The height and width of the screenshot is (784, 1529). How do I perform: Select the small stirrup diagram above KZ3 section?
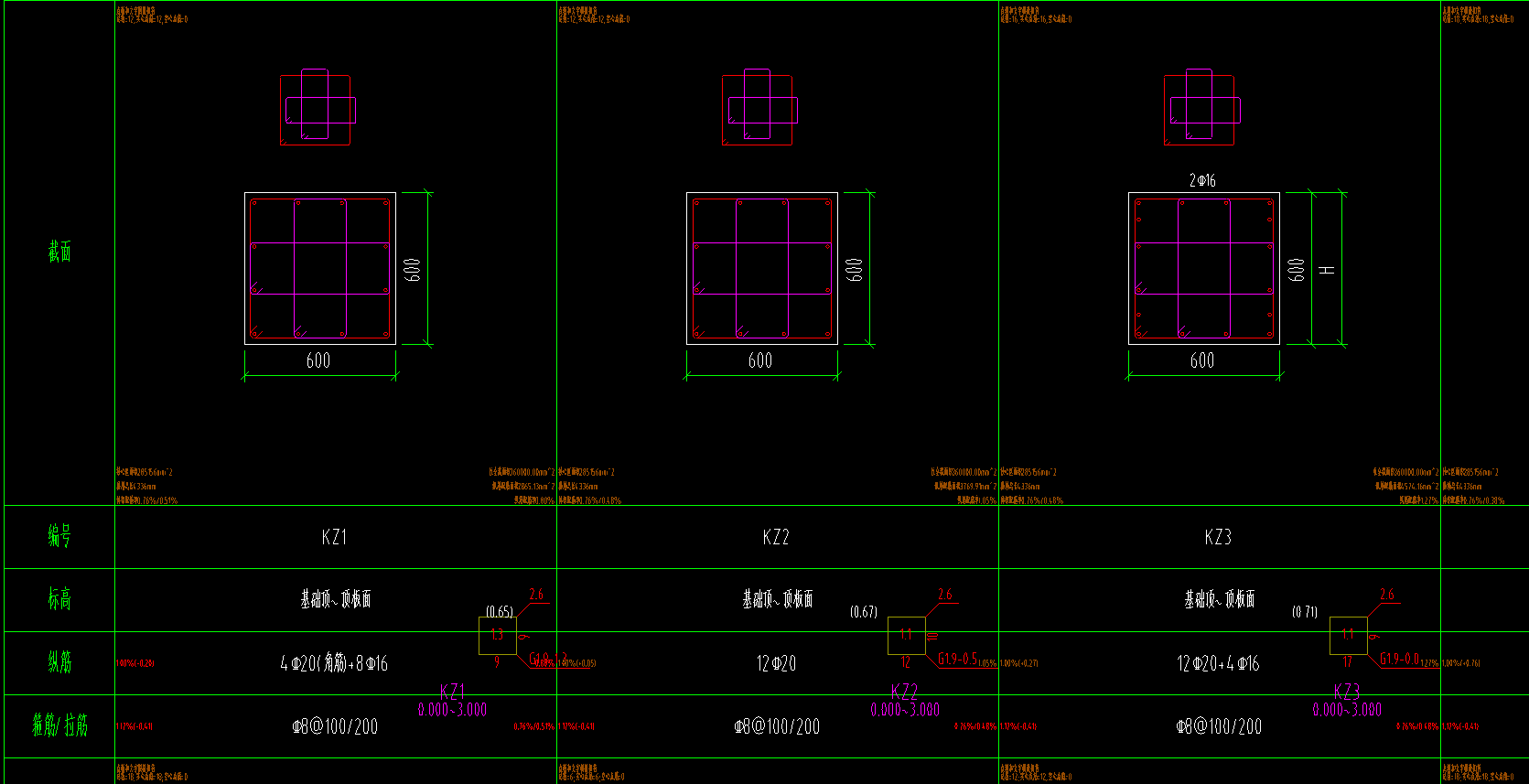pyautogui.click(x=1201, y=107)
